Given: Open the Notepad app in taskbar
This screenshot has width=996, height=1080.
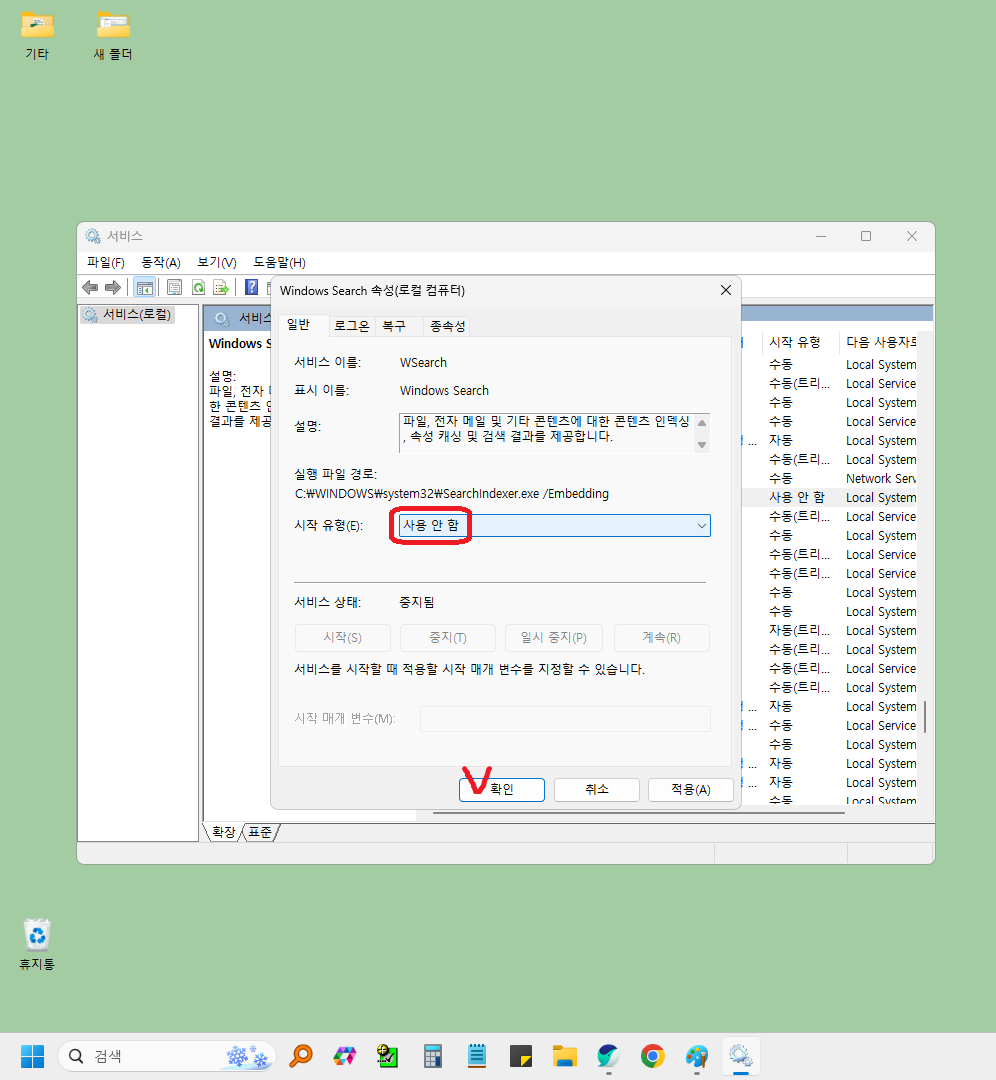Looking at the screenshot, I should pos(477,1056).
